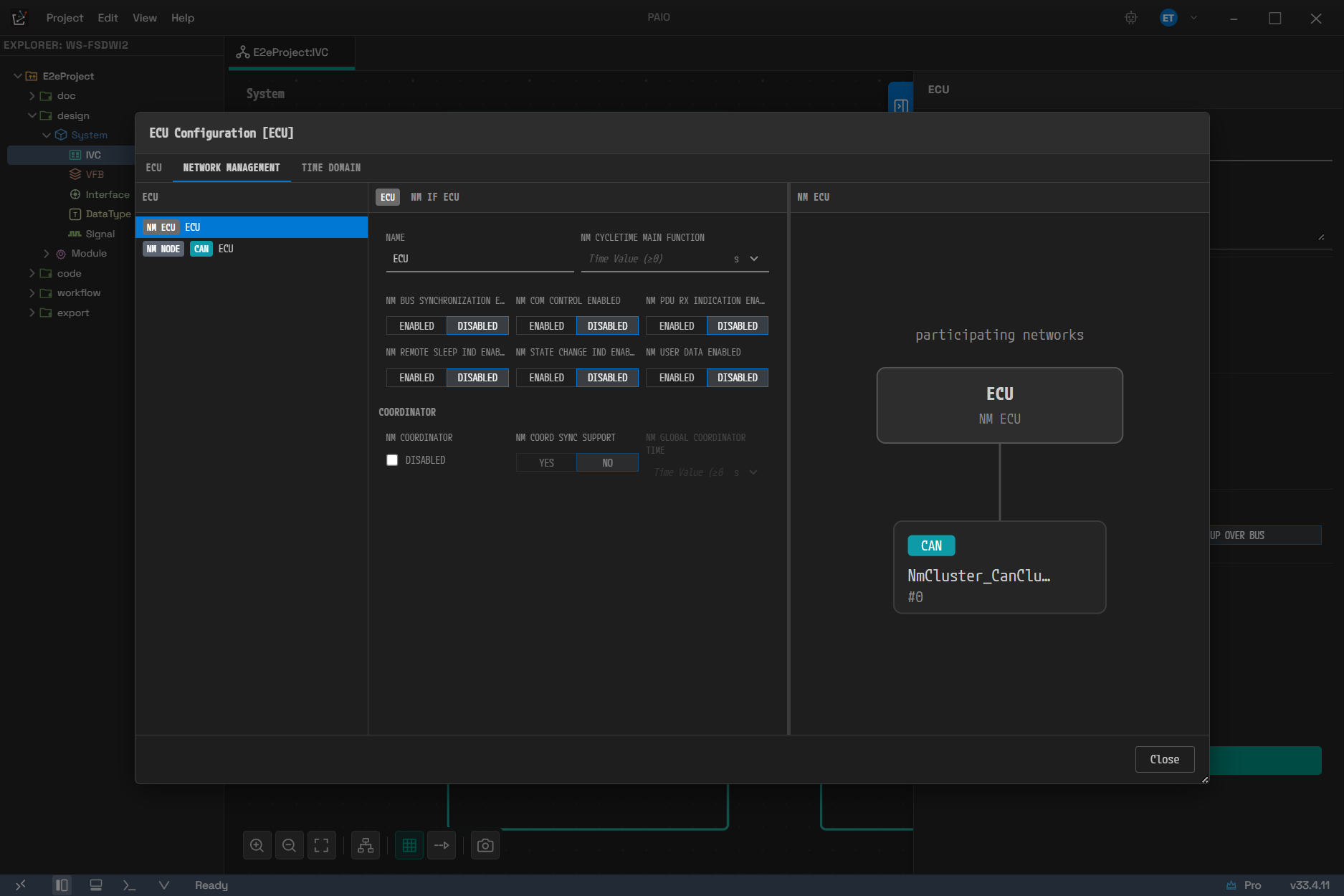
Task: Expand the export folder
Action: click(32, 313)
